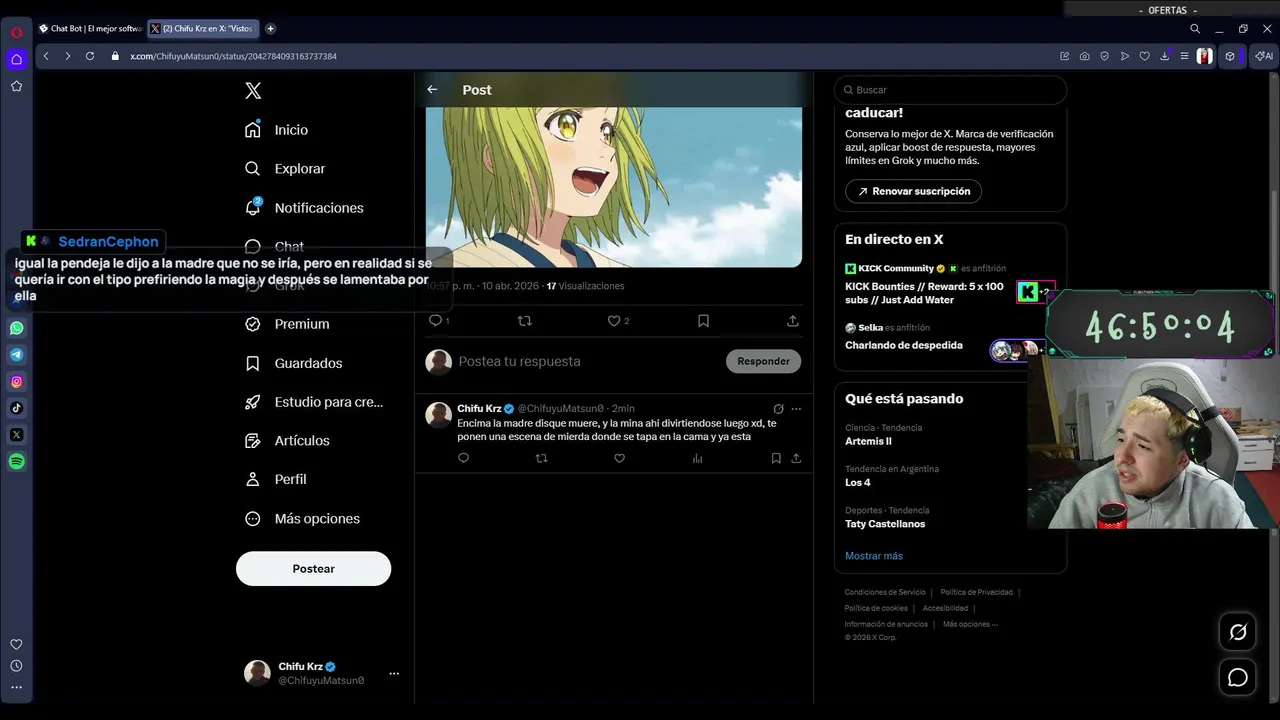The image size is (1280, 720).
Task: Click Renovar suscripción button
Action: [913, 191]
